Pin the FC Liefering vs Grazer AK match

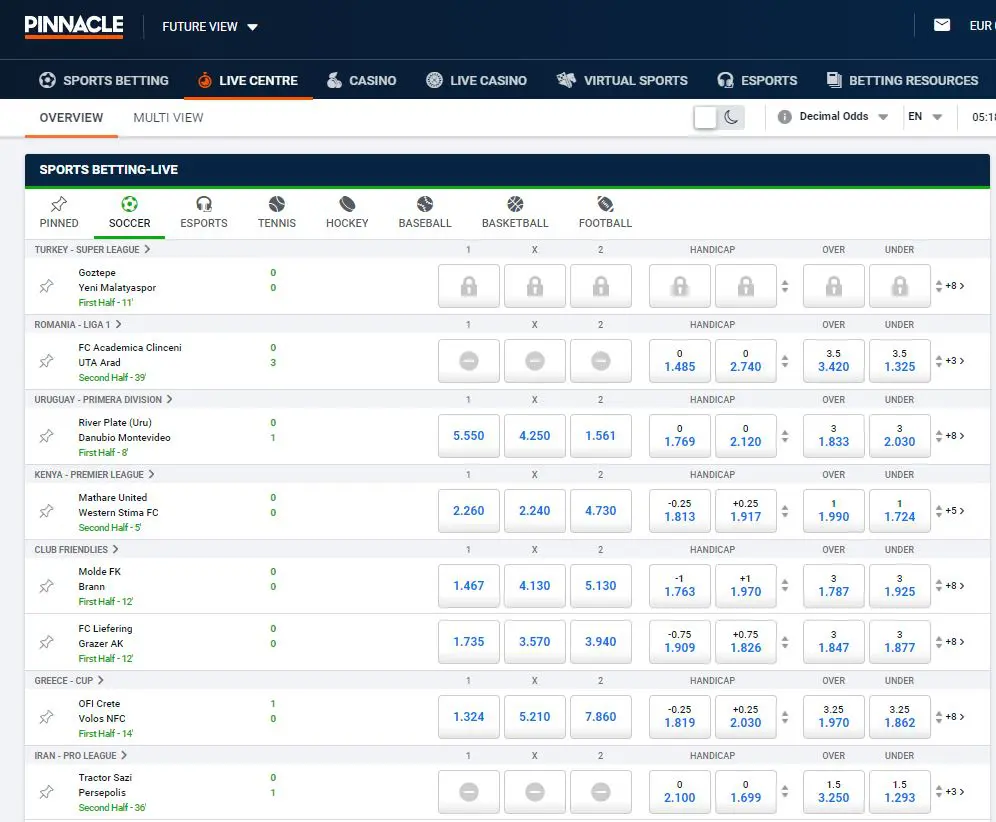(x=46, y=642)
